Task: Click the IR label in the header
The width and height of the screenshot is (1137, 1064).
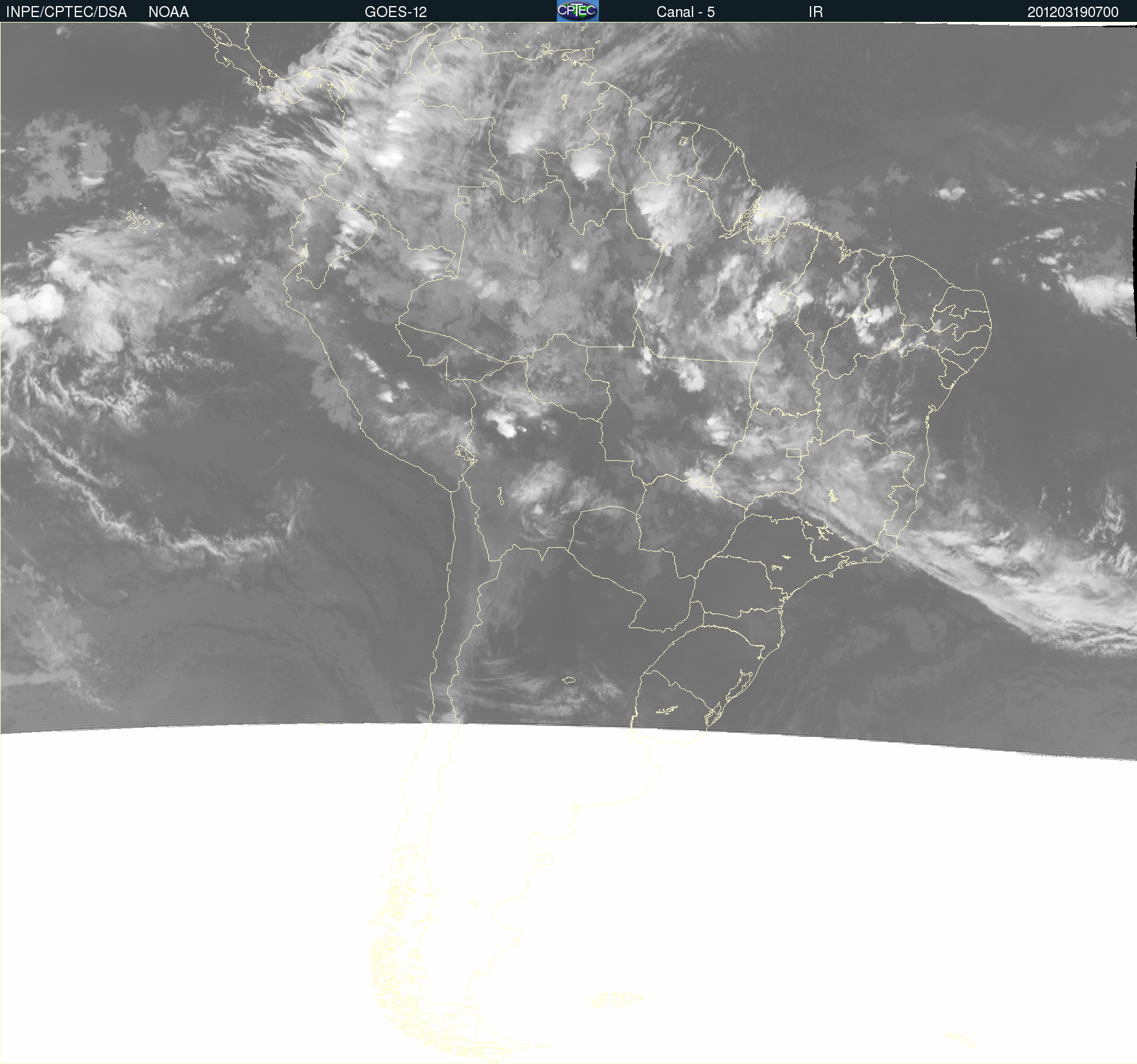Action: [815, 12]
